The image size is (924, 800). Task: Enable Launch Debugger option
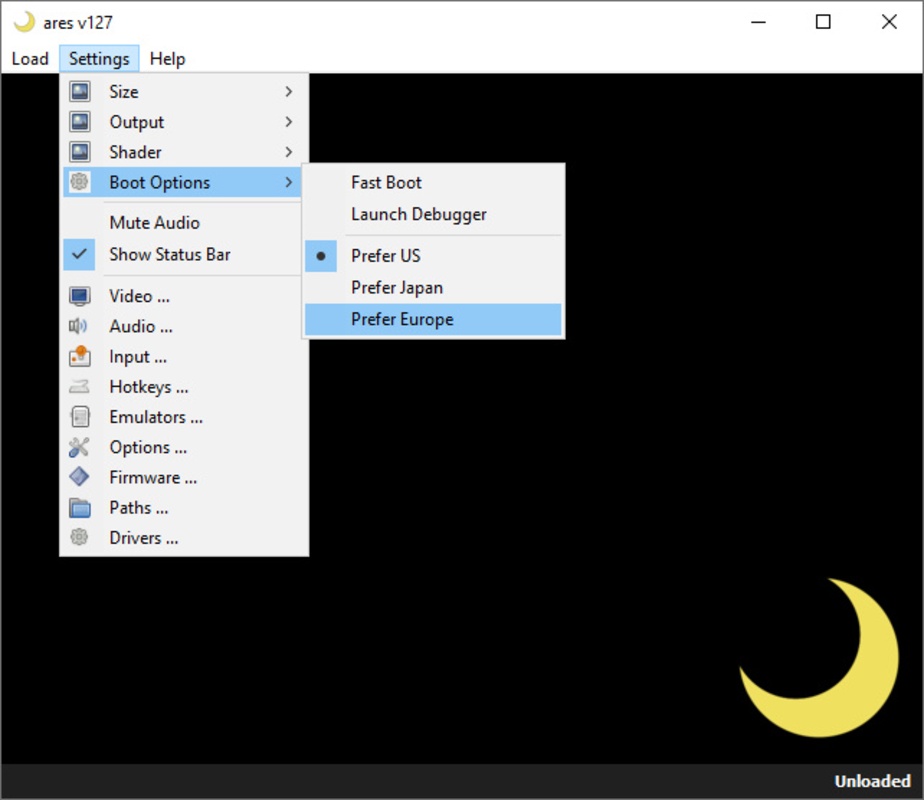[x=433, y=214]
